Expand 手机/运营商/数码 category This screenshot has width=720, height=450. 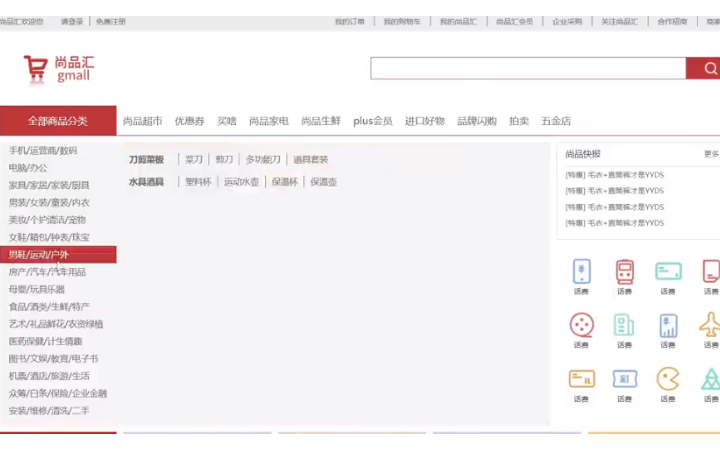pyautogui.click(x=43, y=151)
